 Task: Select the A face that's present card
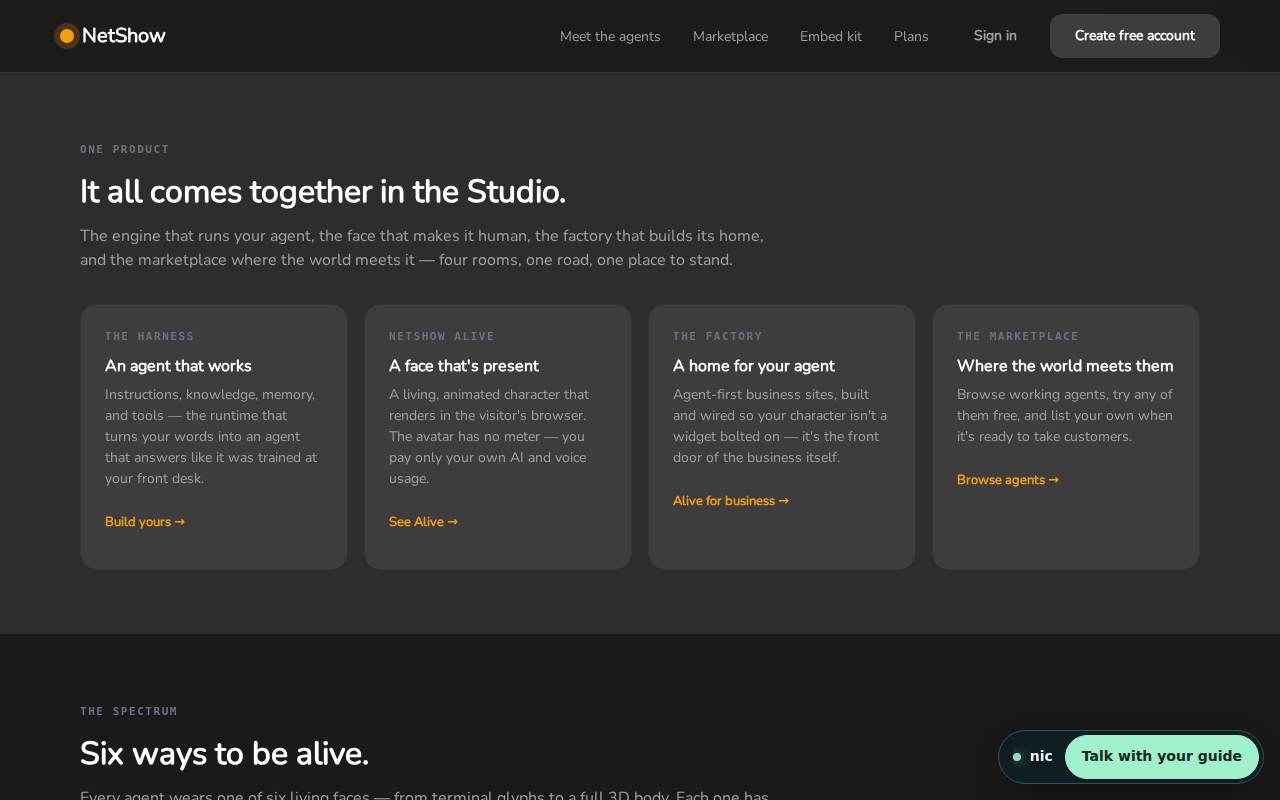(498, 437)
